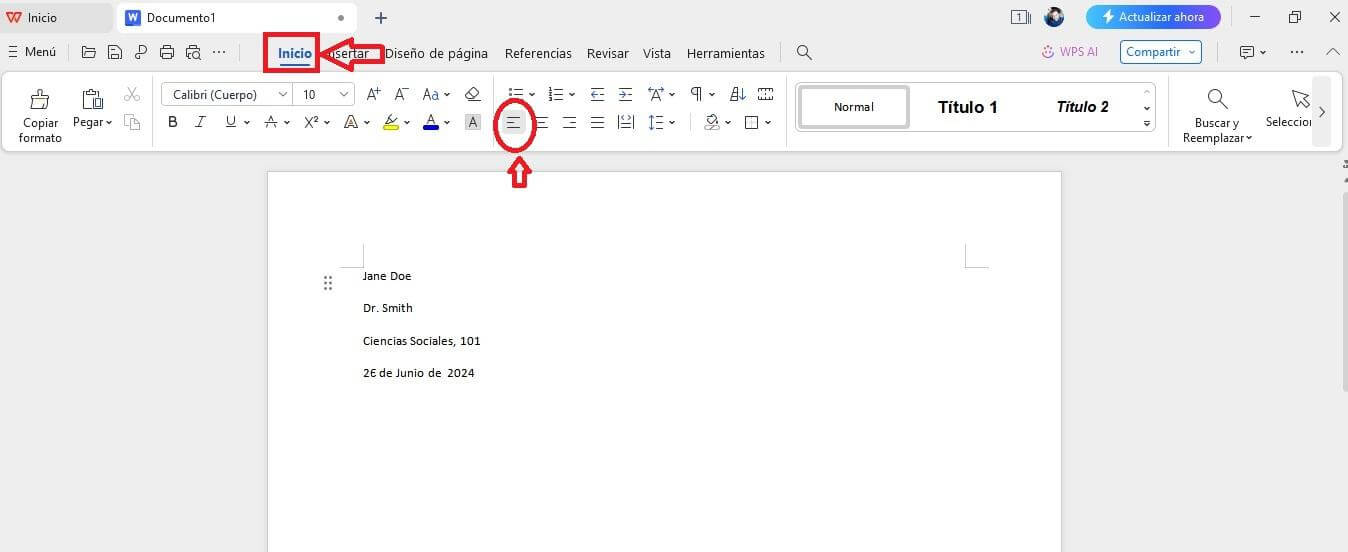
Task: Switch to Revisar tab
Action: click(x=608, y=53)
